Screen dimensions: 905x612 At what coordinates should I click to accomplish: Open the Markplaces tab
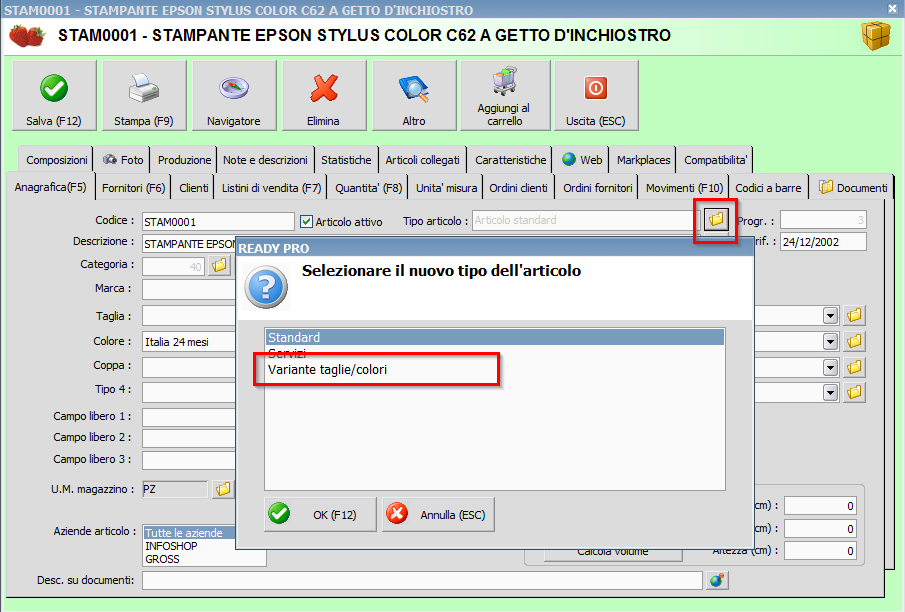[643, 160]
